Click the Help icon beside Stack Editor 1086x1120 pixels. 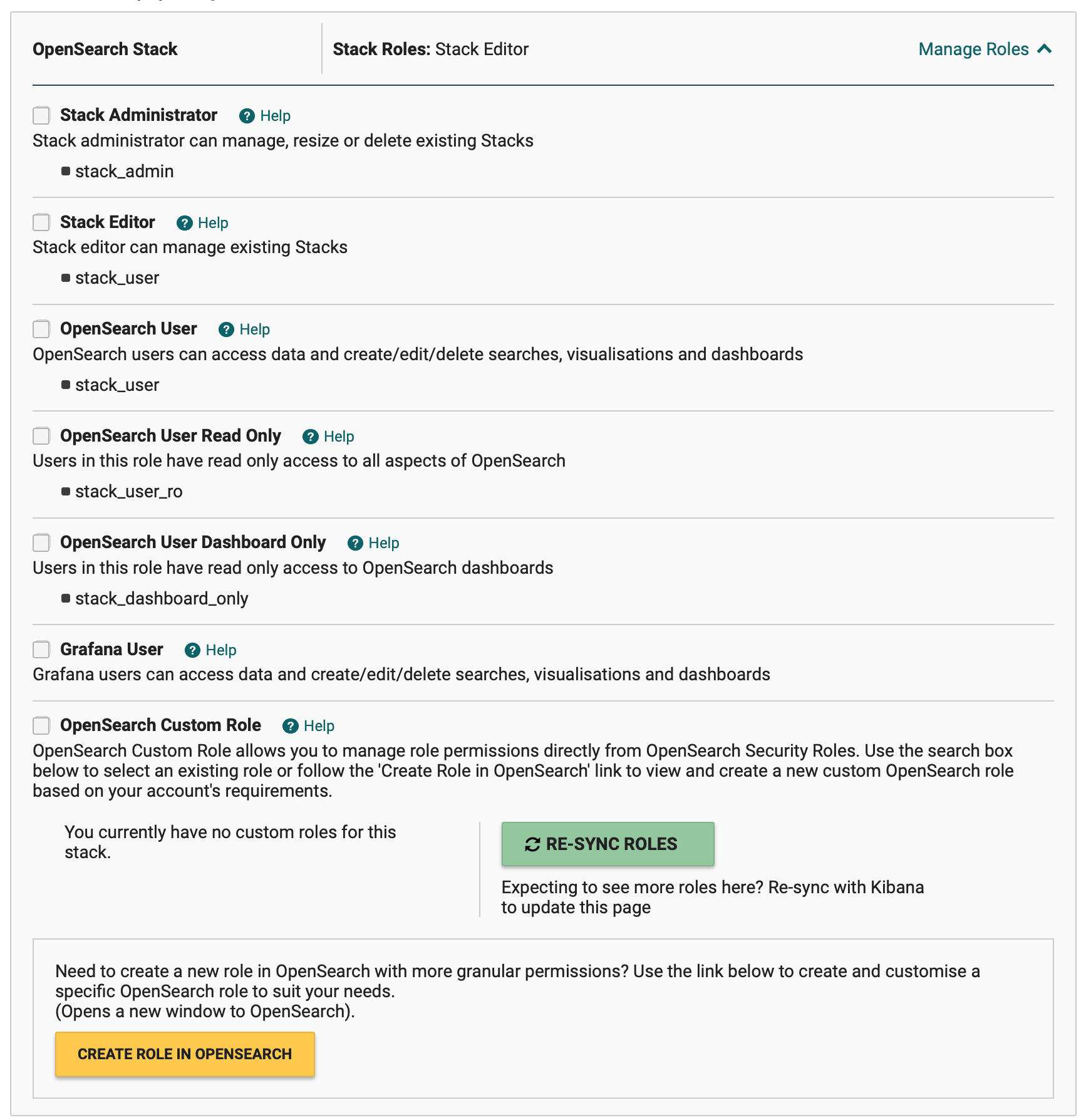click(184, 223)
